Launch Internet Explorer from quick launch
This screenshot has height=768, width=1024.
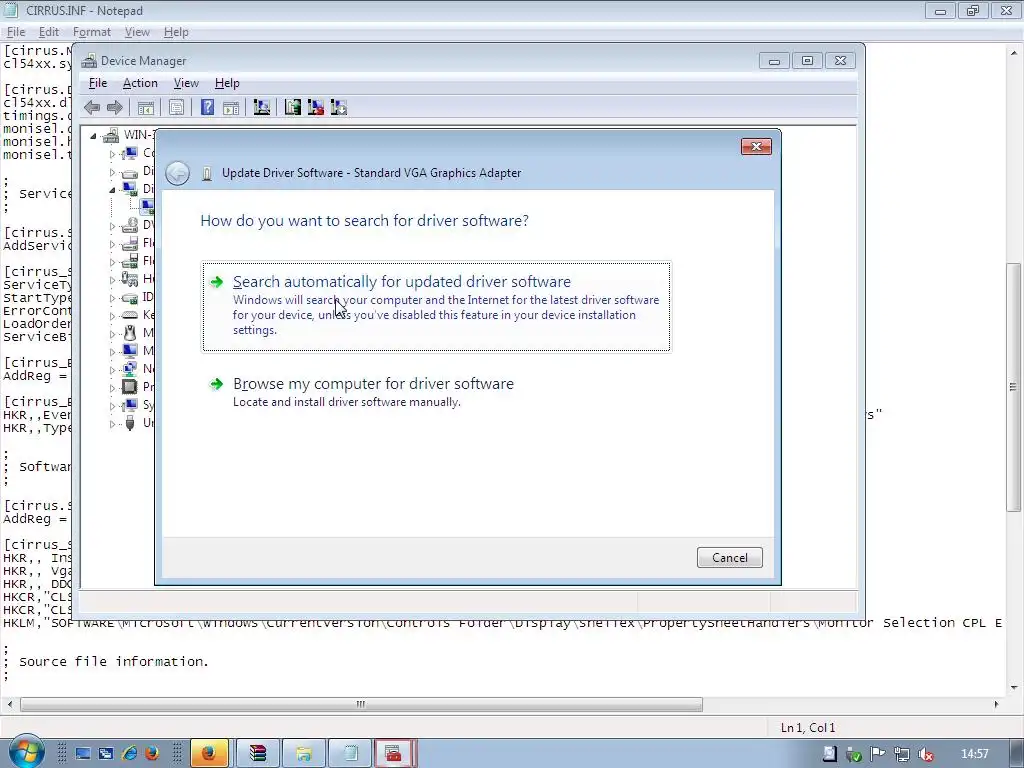point(129,754)
